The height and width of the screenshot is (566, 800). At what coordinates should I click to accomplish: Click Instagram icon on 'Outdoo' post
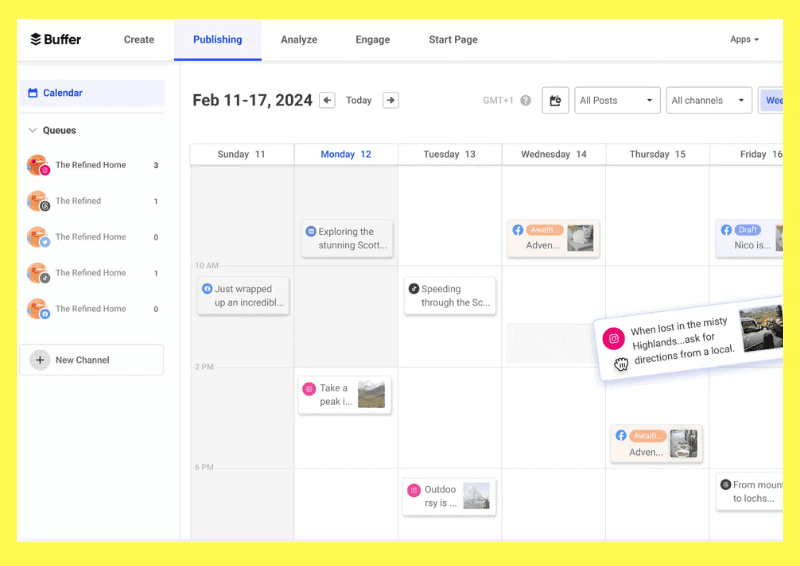pyautogui.click(x=414, y=490)
